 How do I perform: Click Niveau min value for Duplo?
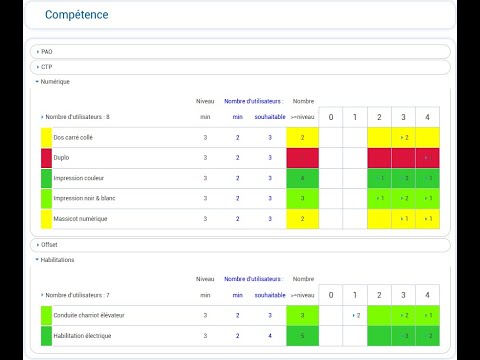[205, 158]
